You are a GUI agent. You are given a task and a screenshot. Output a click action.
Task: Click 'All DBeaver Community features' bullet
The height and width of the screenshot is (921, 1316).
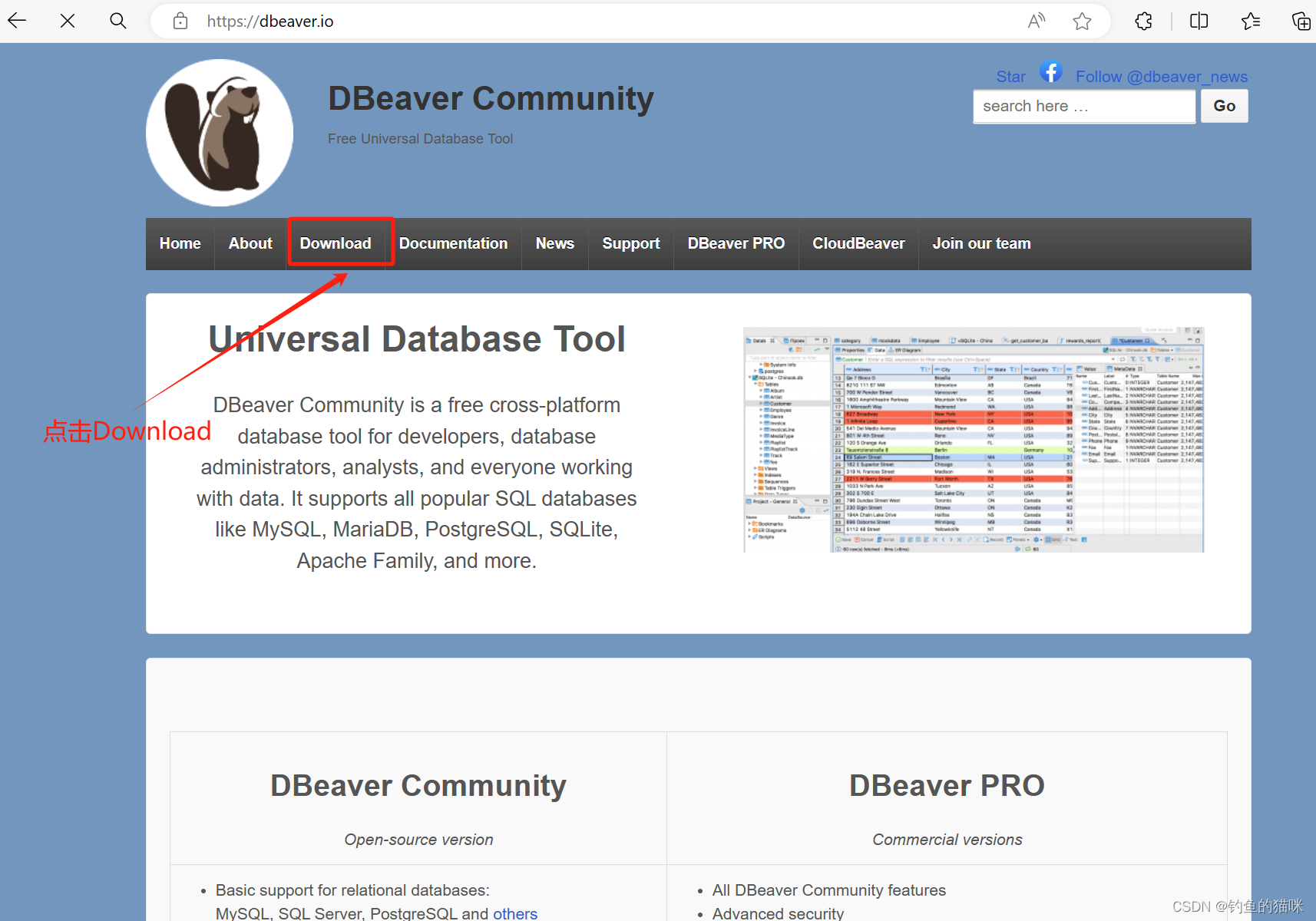point(829,890)
